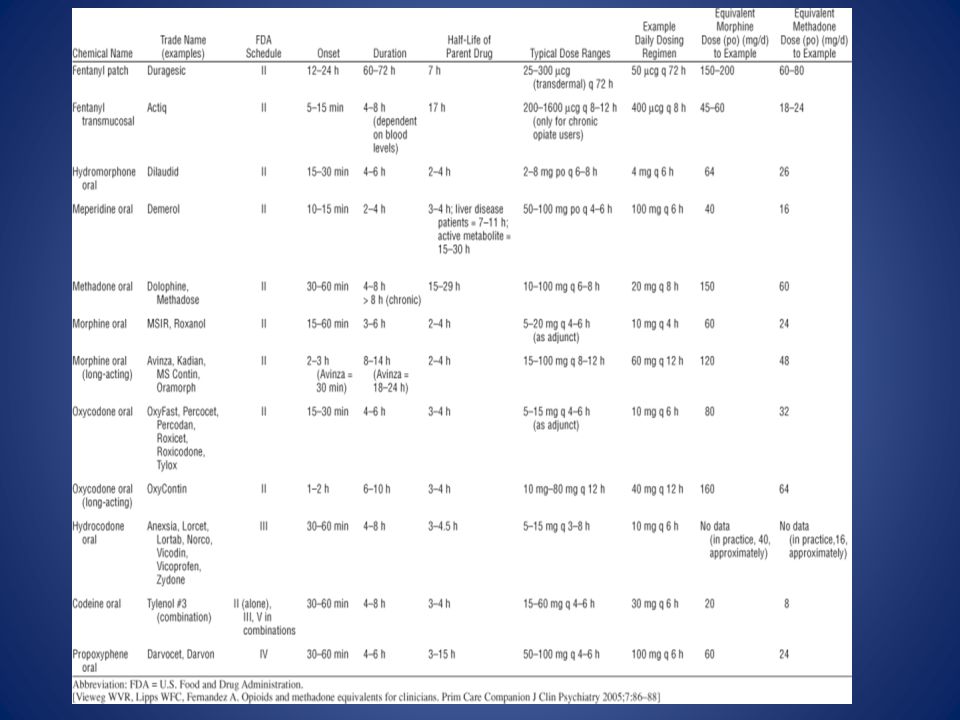Click 'Equivalent Morphine Dose' column header

735,33
